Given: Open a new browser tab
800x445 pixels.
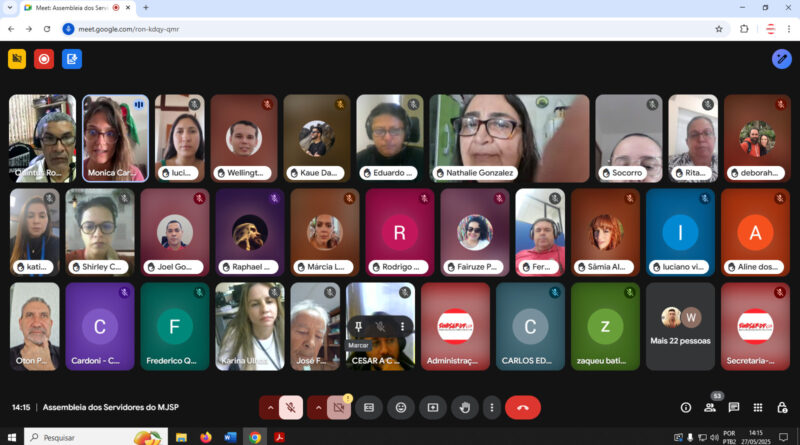Looking at the screenshot, I should coord(146,8).
